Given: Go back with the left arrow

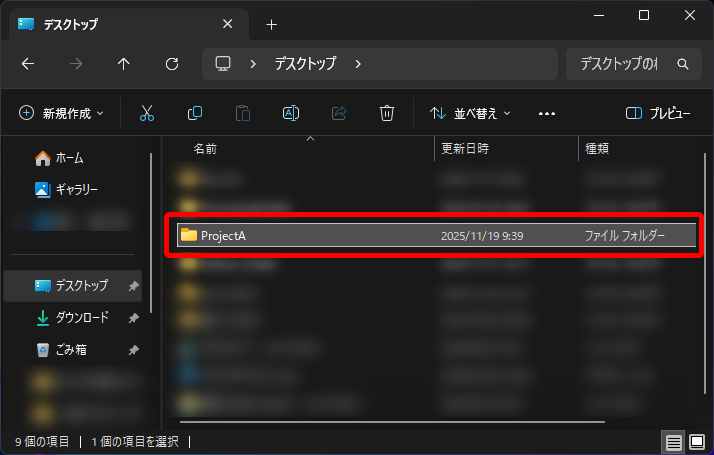Looking at the screenshot, I should (x=28, y=63).
